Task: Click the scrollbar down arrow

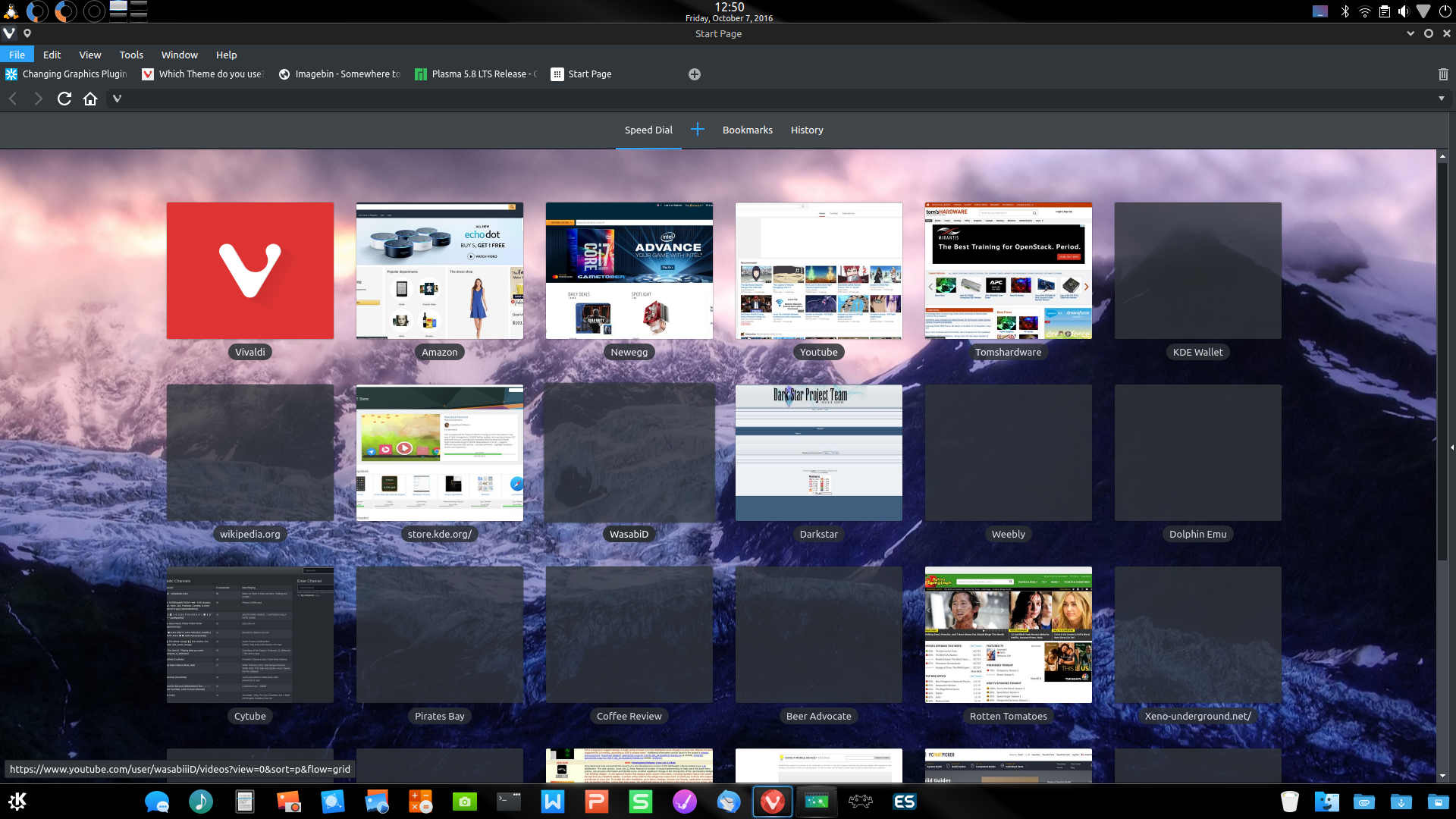Action: [1442, 776]
